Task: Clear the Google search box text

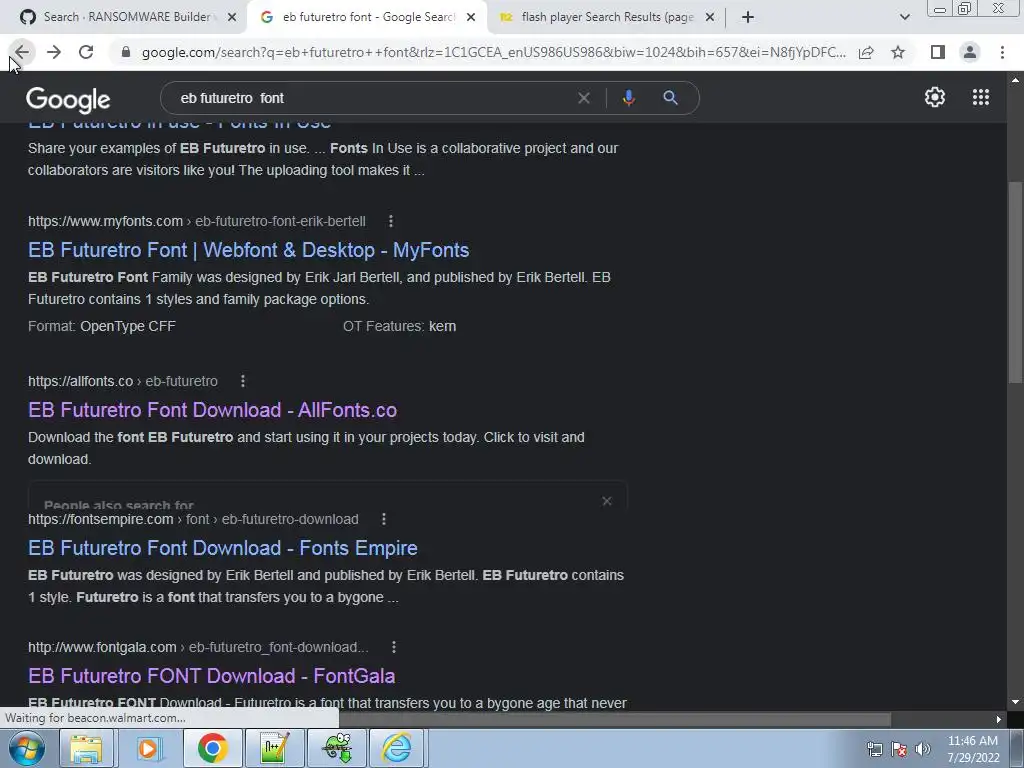Action: coord(584,98)
